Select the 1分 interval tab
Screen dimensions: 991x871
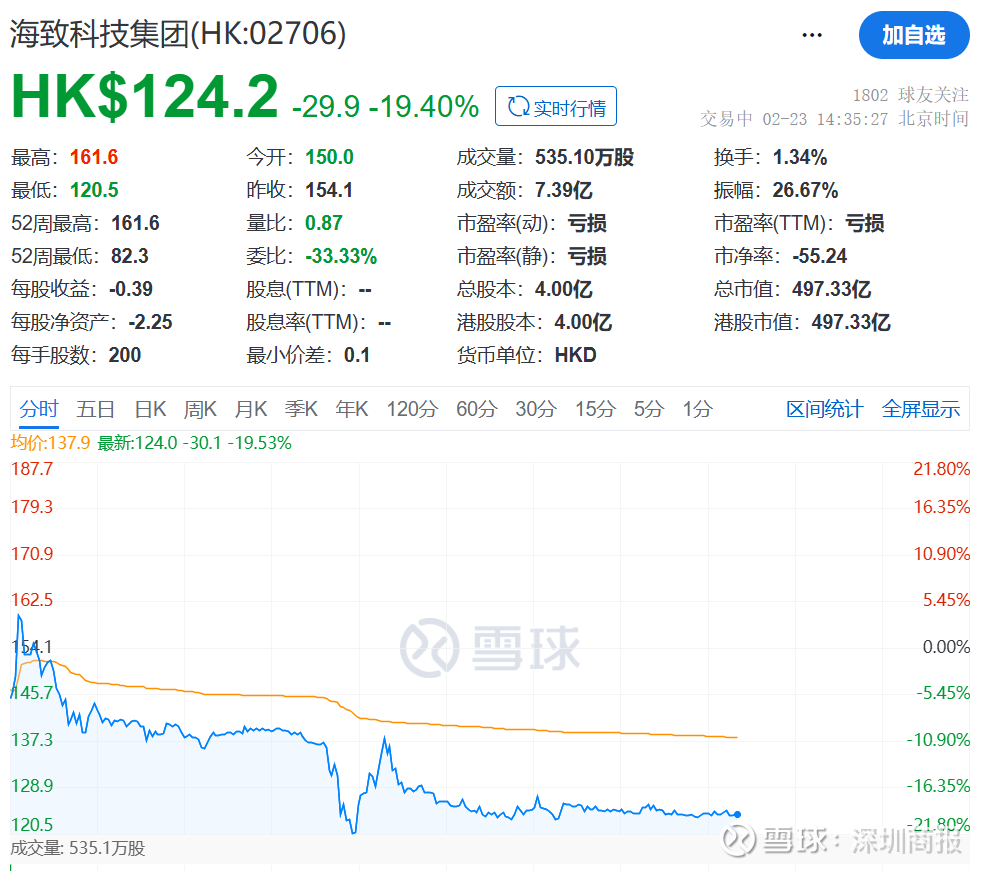tap(697, 409)
